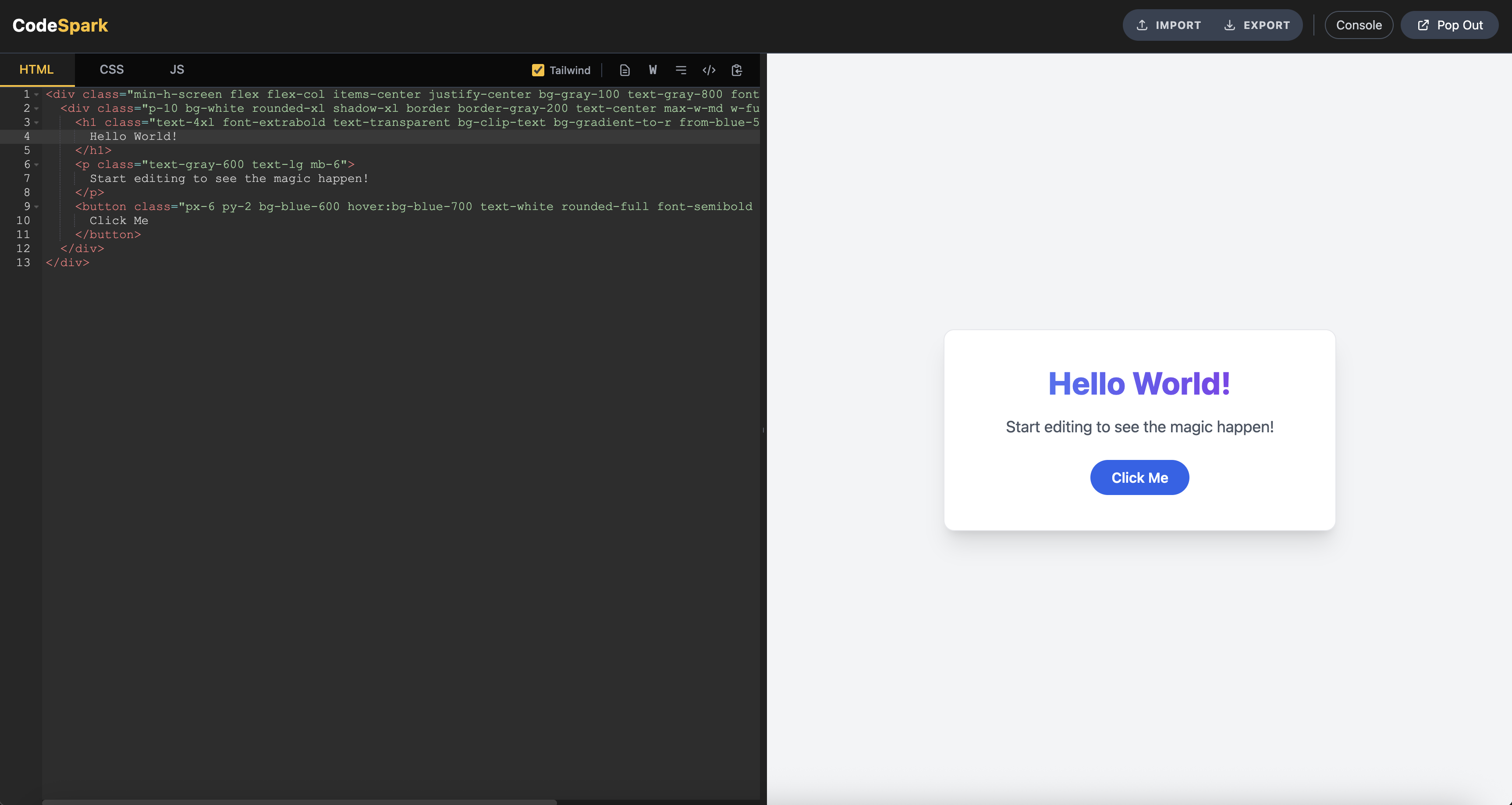Click the code brackets icon
The width and height of the screenshot is (1512, 805).
[709, 71]
